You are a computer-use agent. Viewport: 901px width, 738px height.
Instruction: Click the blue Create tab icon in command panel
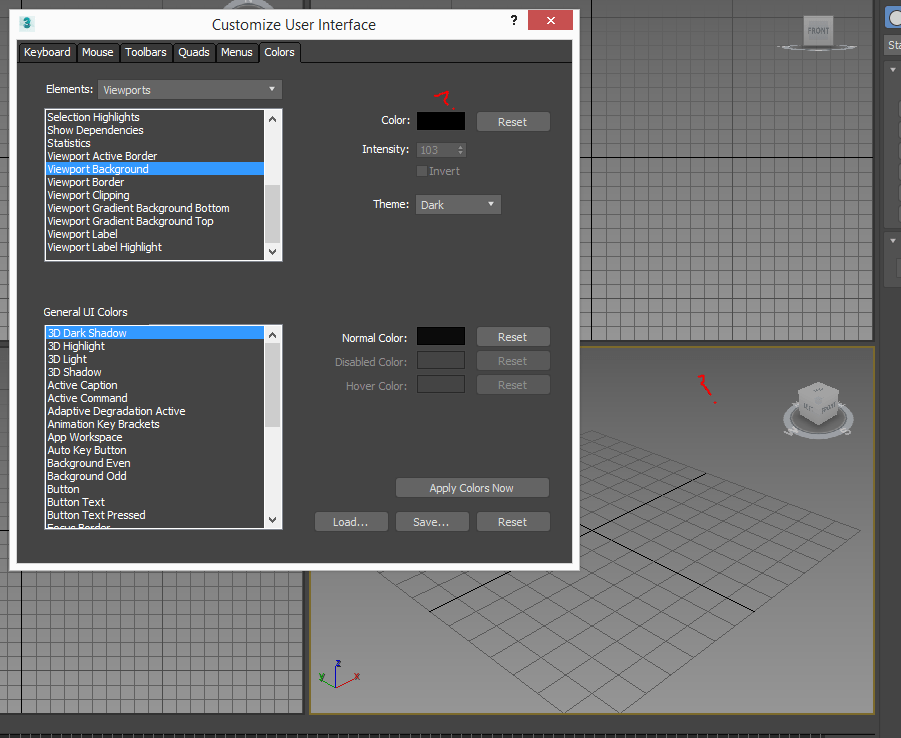[x=894, y=18]
